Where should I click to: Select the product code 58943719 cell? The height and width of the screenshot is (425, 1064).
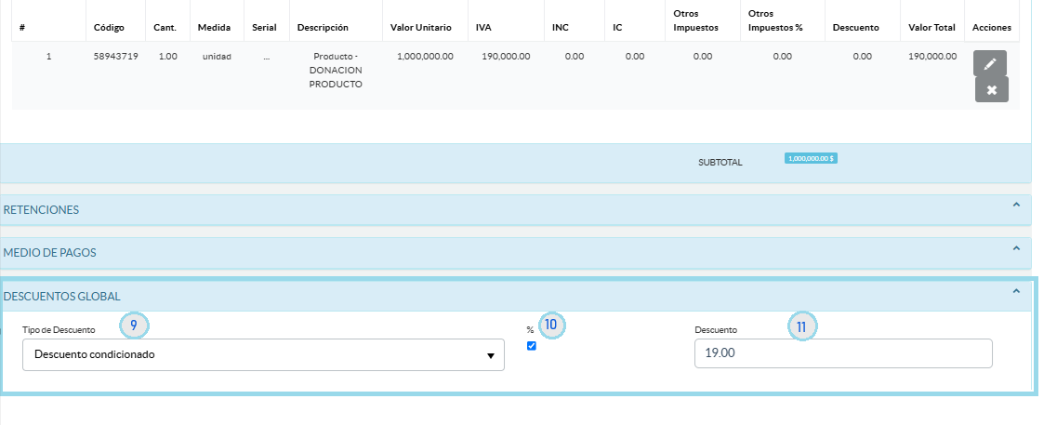[114, 57]
